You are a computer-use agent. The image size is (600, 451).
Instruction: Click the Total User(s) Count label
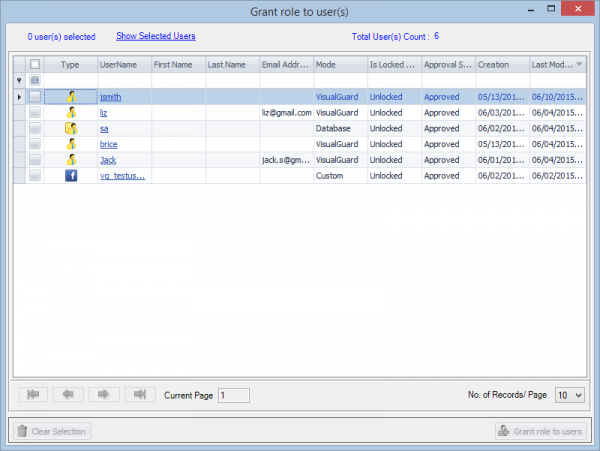[391, 37]
